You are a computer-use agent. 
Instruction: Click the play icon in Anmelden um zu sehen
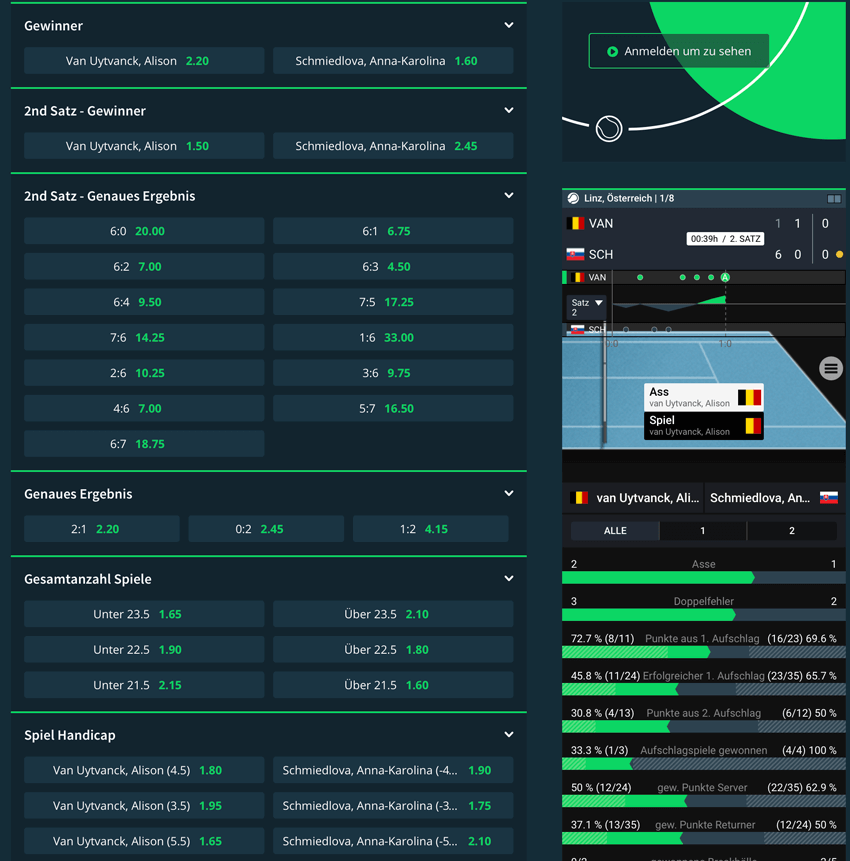click(612, 52)
